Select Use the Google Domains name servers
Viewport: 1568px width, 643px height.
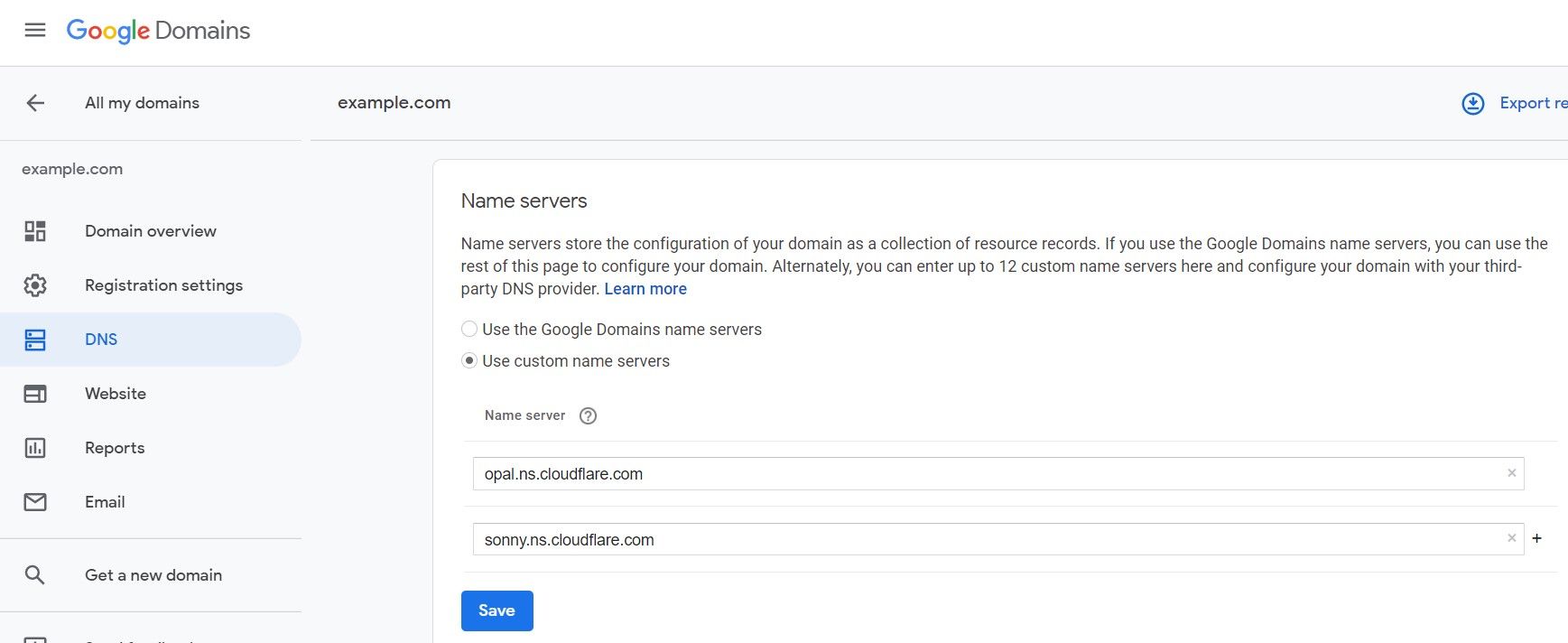[469, 330]
